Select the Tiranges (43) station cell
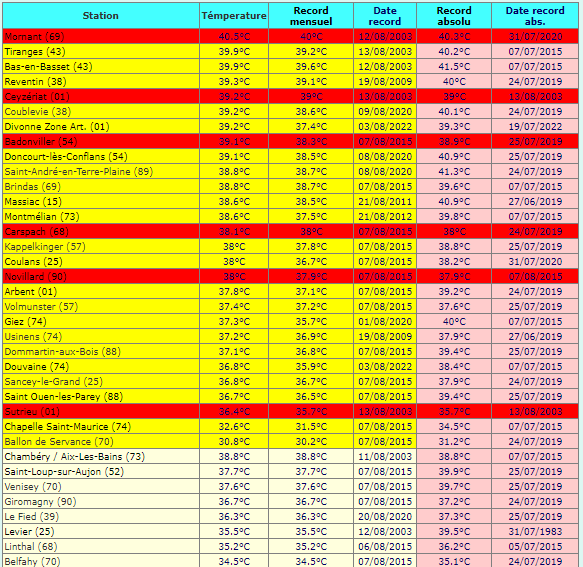 101,51
